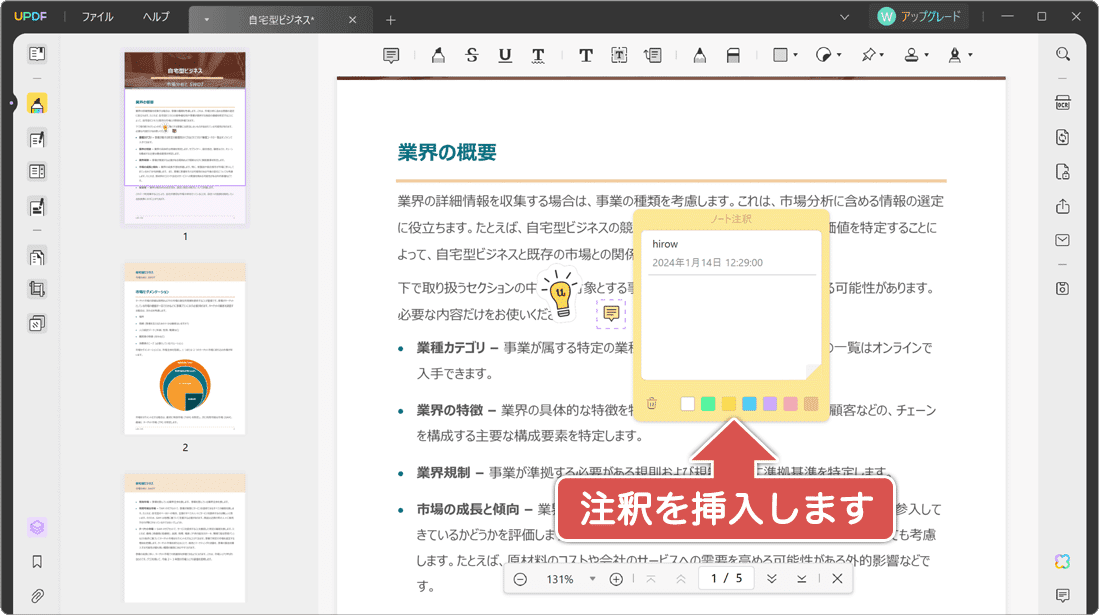Pick the green note color swatch
This screenshot has width=1100, height=616.
(x=708, y=404)
